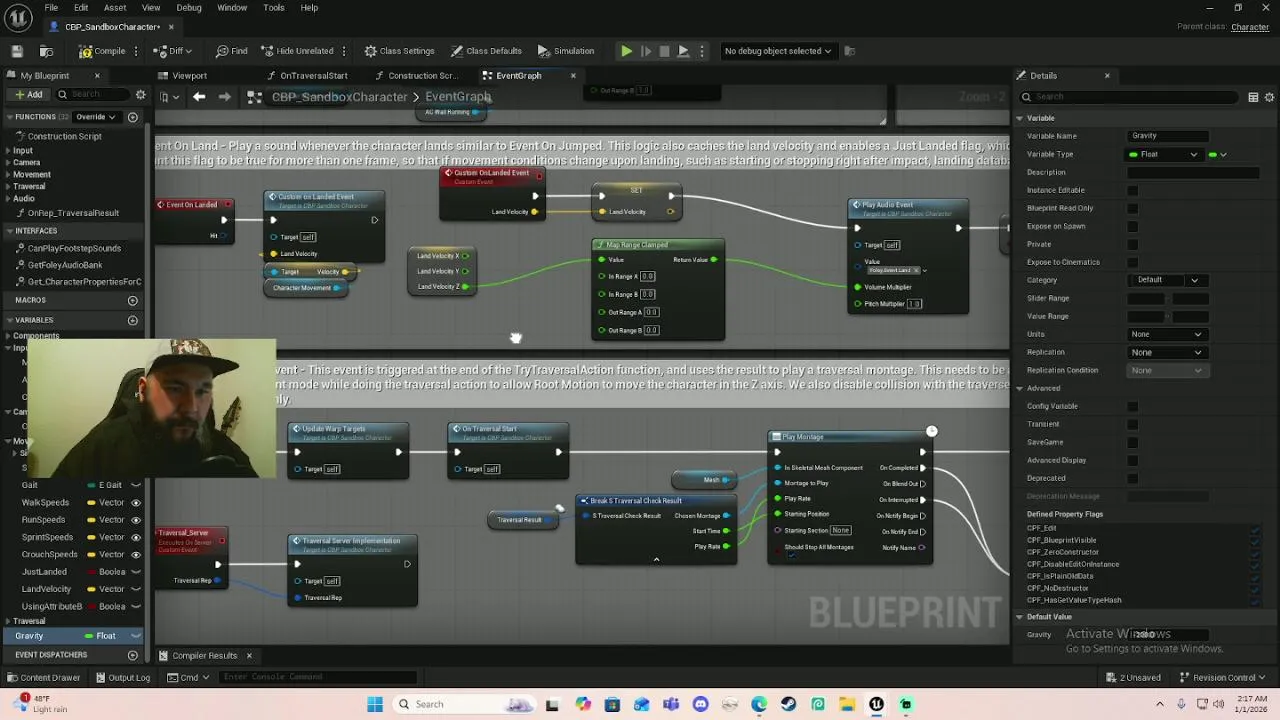The height and width of the screenshot is (720, 1280).
Task: Open the debug object selector dropdown
Action: 778,51
